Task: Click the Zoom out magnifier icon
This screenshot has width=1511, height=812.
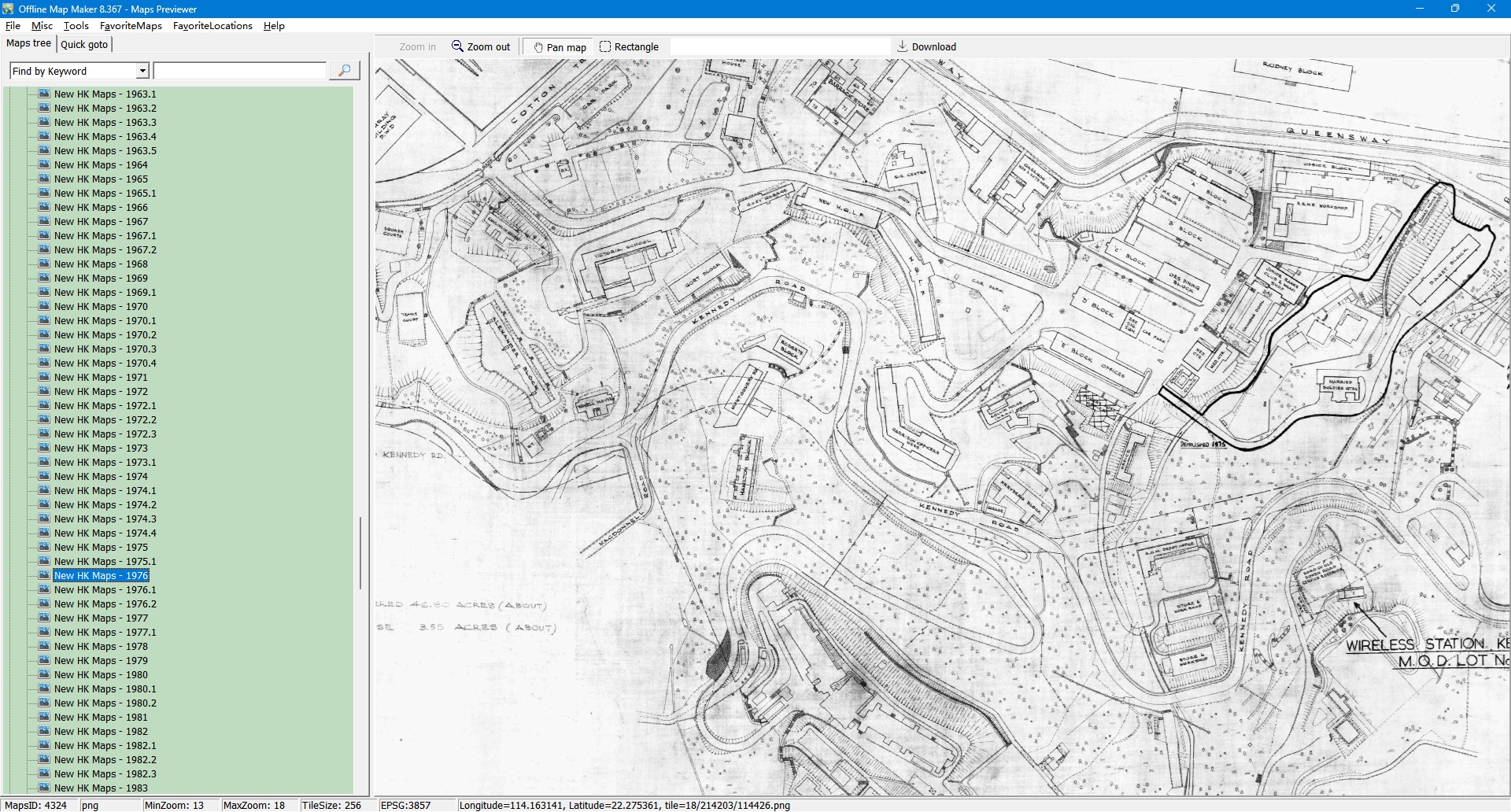Action: [457, 46]
